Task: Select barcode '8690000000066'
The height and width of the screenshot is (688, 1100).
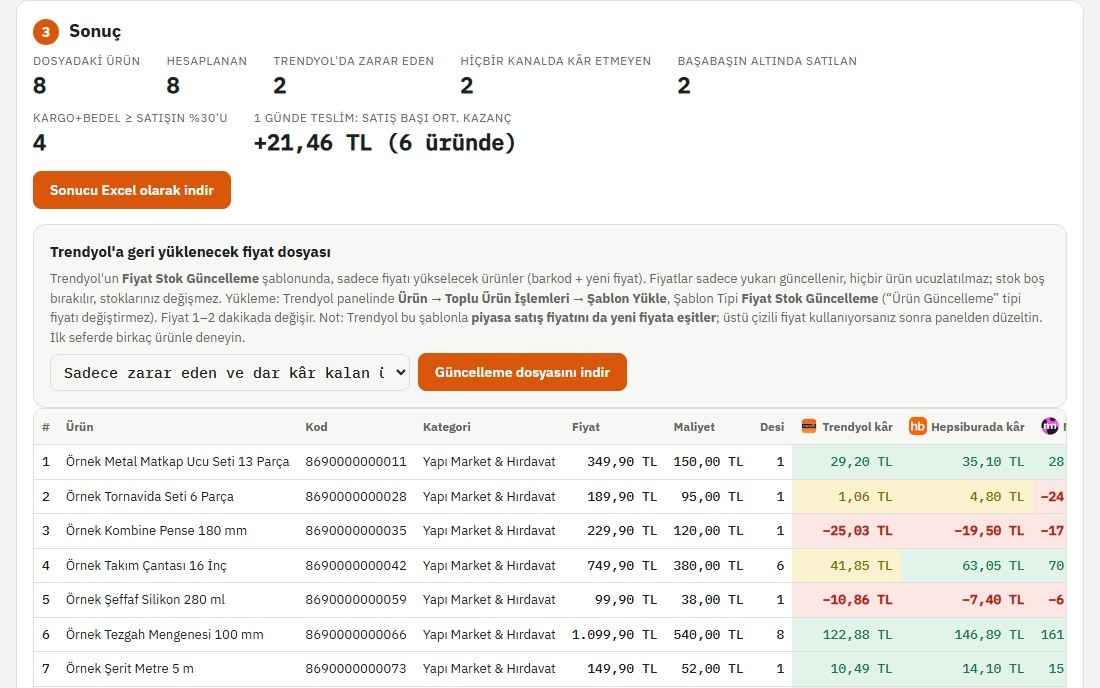Action: 356,635
